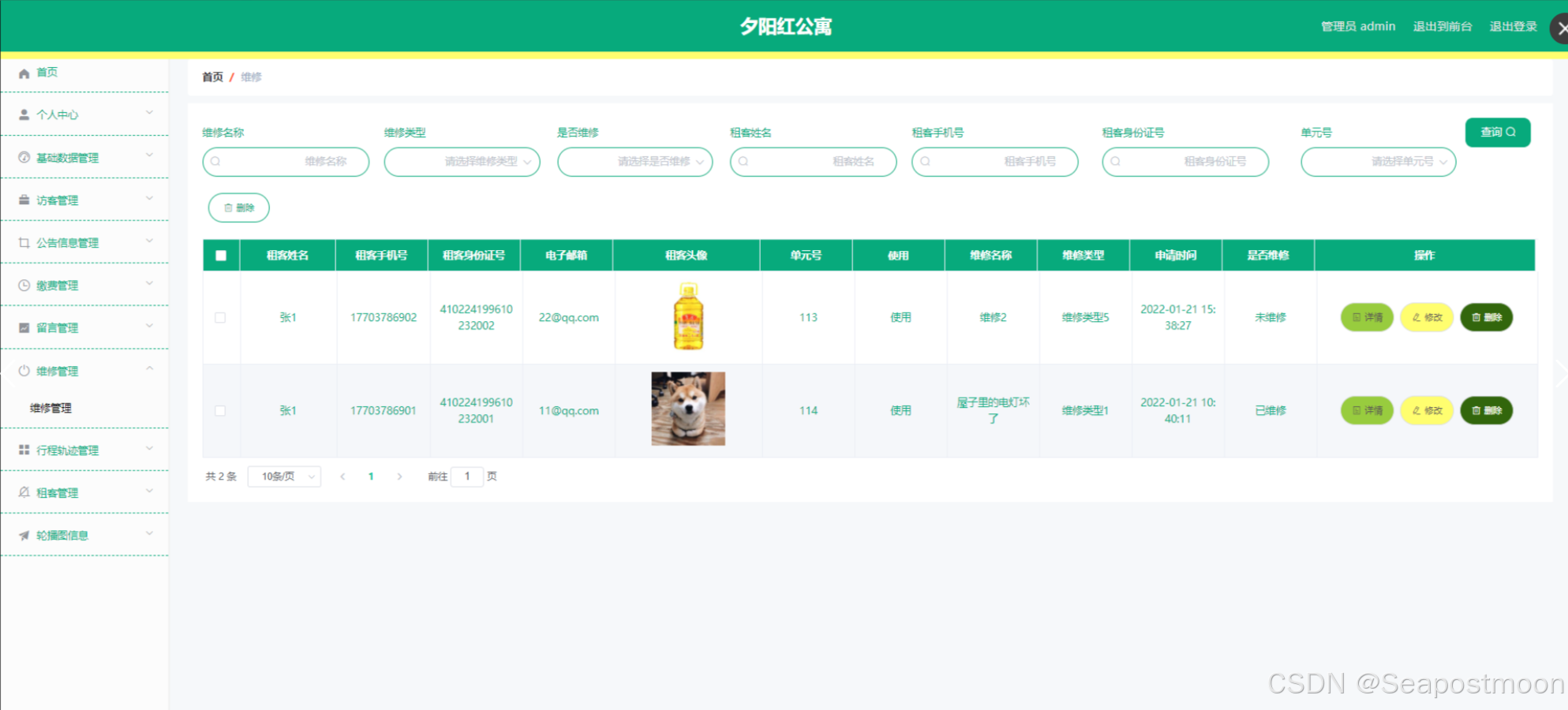The image size is (1568, 710).
Task: Click 退出到前台 in the top navbar
Action: point(1443,26)
